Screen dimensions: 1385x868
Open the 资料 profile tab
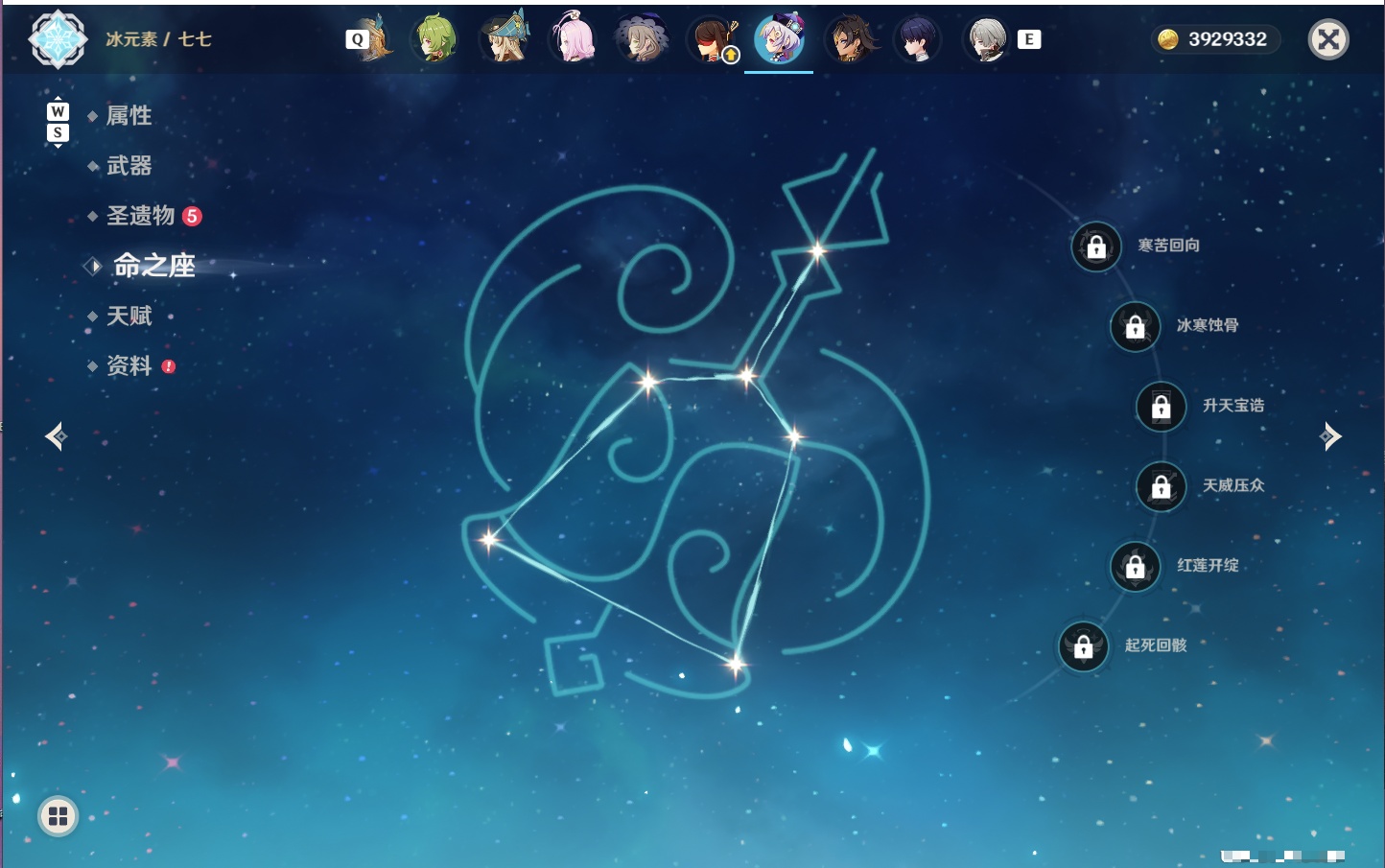coord(129,365)
